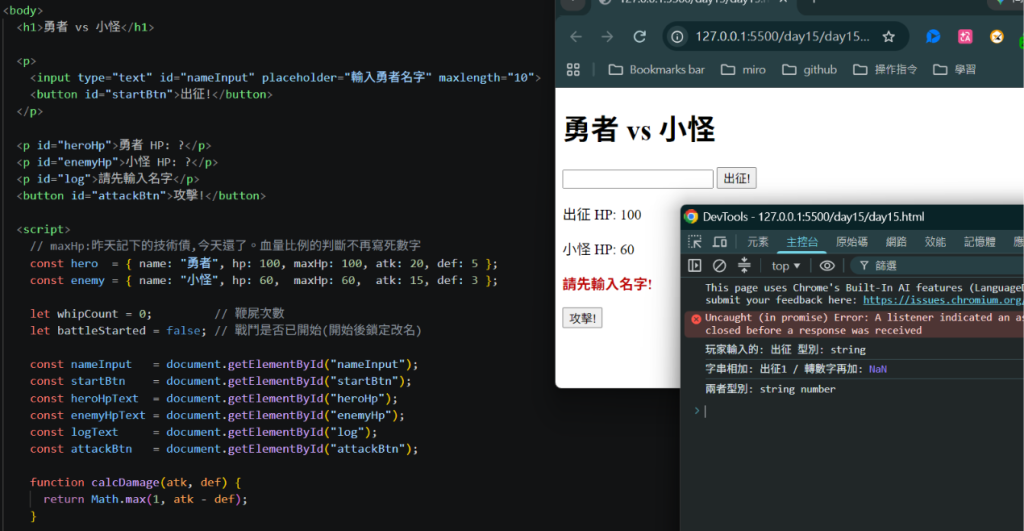Open the miro bookmark folder
Viewport: 1024px width, 531px height.
point(743,69)
